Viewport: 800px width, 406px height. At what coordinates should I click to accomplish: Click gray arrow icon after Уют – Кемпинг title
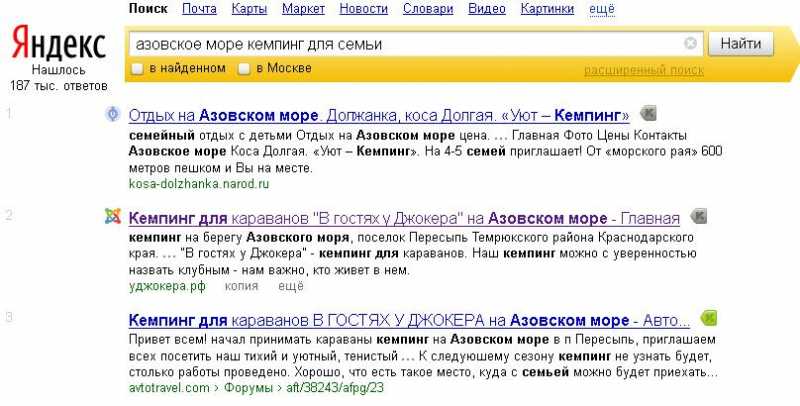click(648, 113)
